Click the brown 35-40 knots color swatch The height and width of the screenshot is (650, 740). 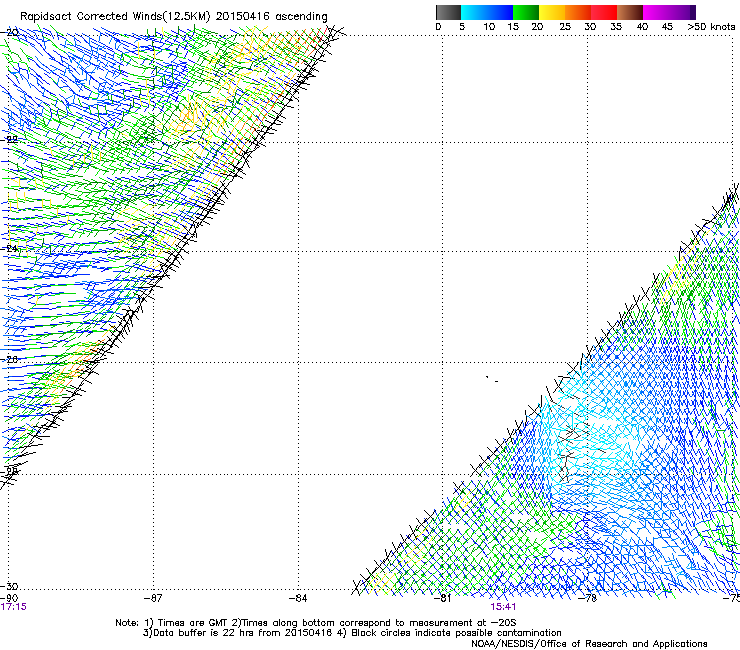(630, 12)
